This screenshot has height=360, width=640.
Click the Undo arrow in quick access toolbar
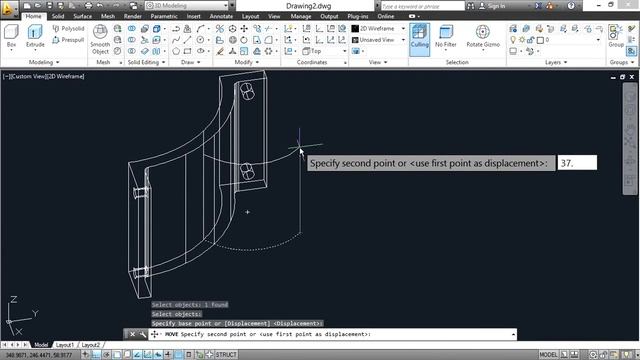(x=100, y=6)
